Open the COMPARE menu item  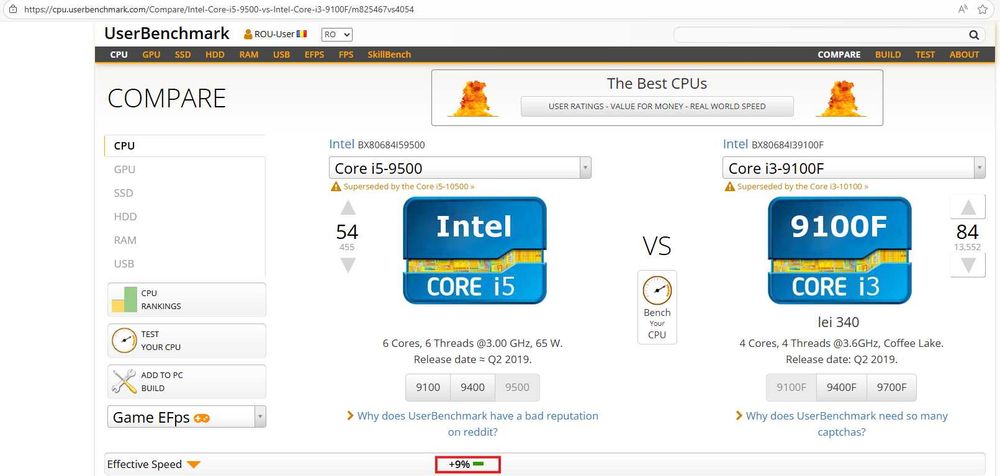click(x=839, y=55)
